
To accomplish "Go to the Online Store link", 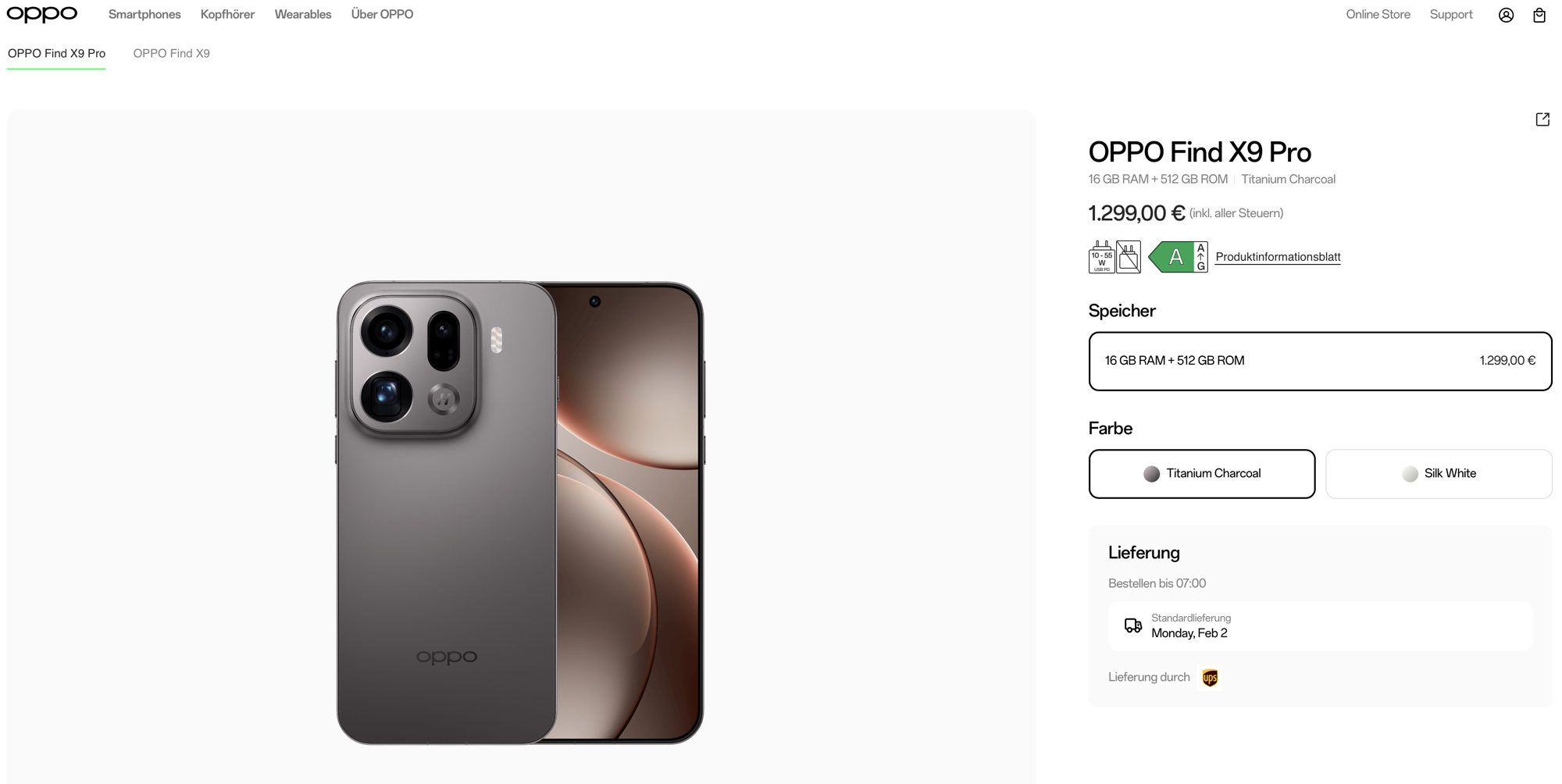I will click(1378, 14).
